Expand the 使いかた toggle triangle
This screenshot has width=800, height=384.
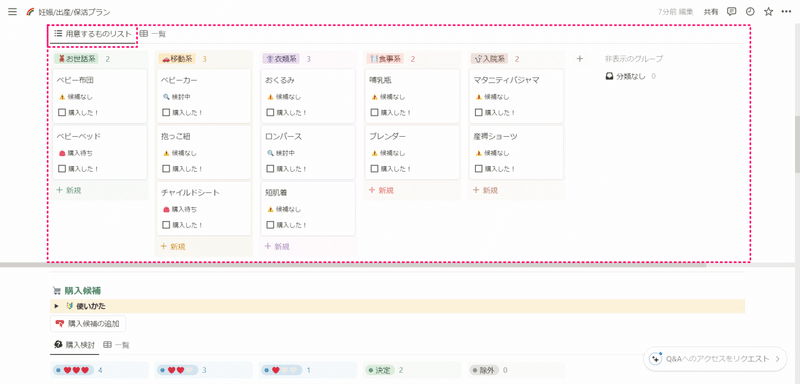click(57, 306)
